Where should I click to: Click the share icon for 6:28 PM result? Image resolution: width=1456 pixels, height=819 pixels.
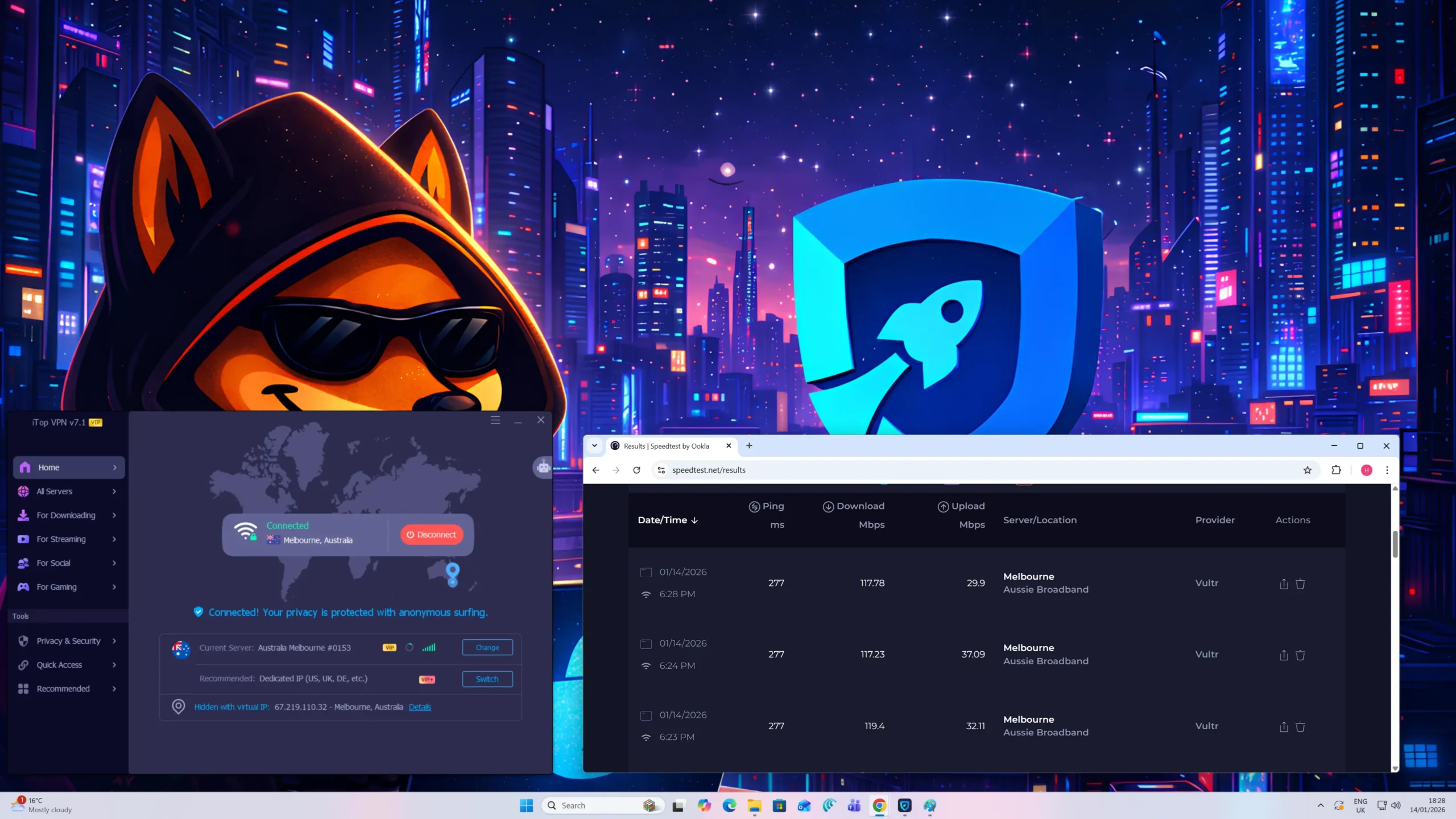[x=1283, y=584]
